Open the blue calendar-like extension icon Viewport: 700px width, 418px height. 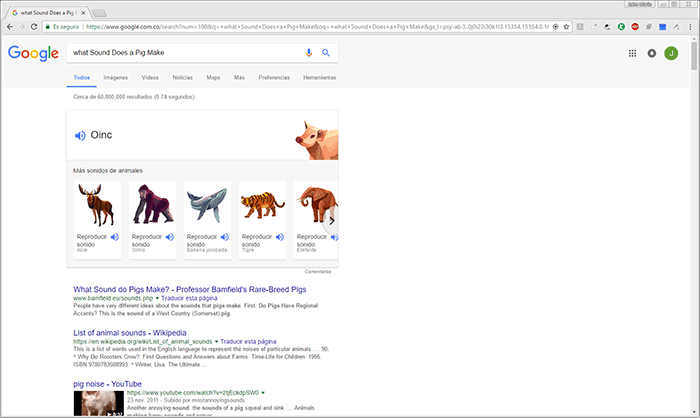coord(662,27)
